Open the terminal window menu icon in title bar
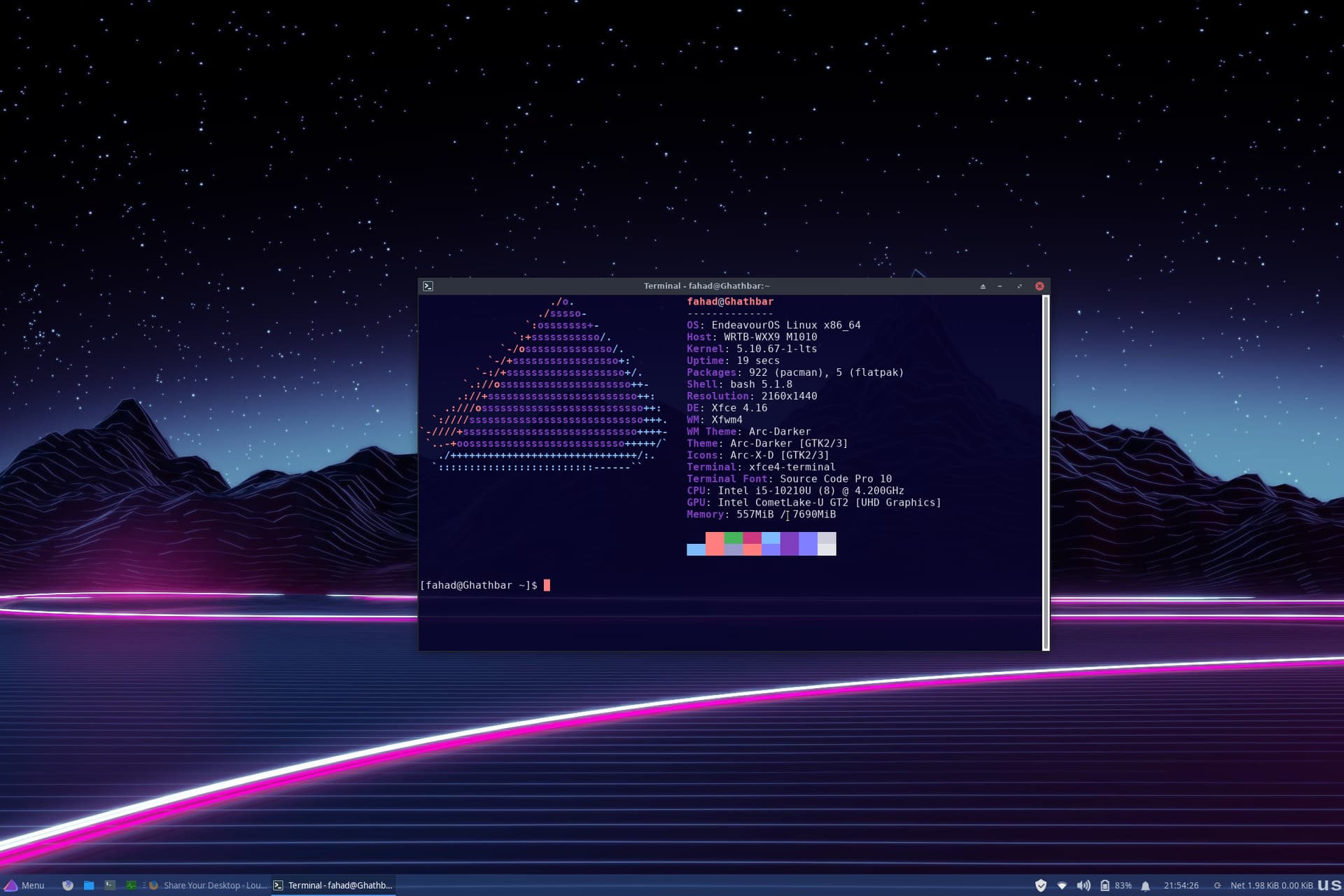 pos(428,286)
